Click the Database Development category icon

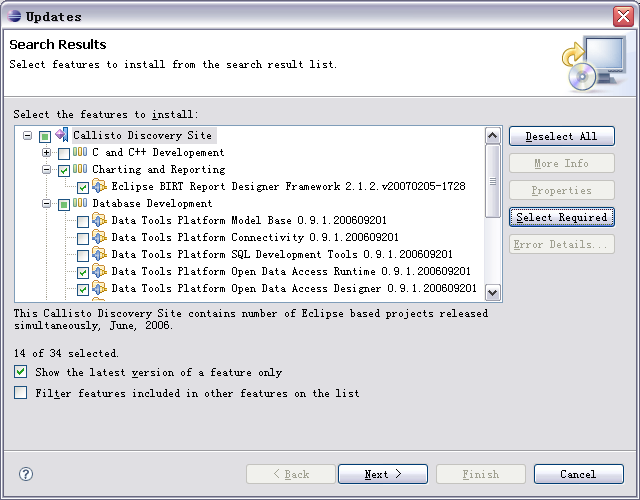point(80,203)
